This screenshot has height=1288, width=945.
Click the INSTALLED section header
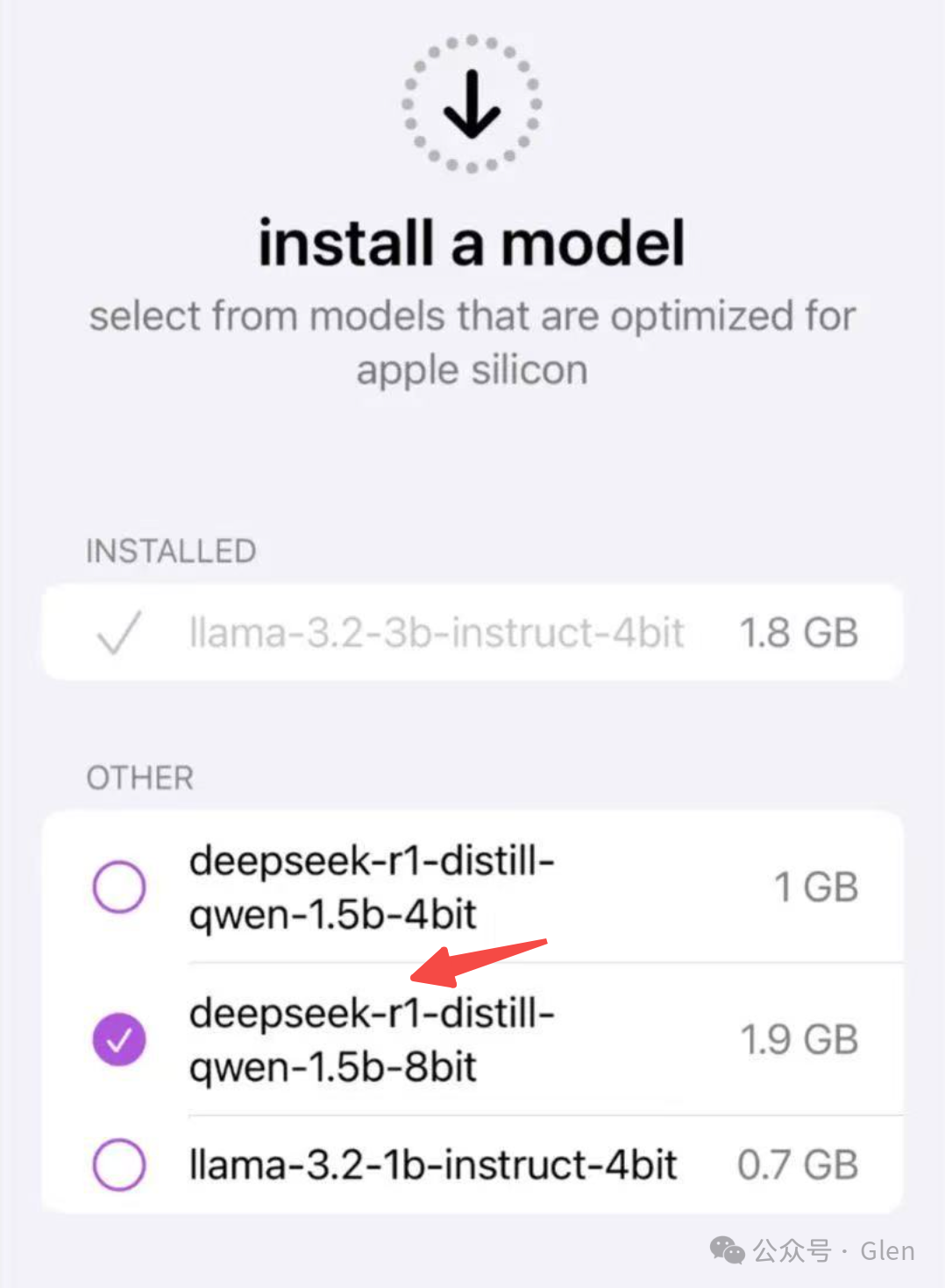[171, 551]
